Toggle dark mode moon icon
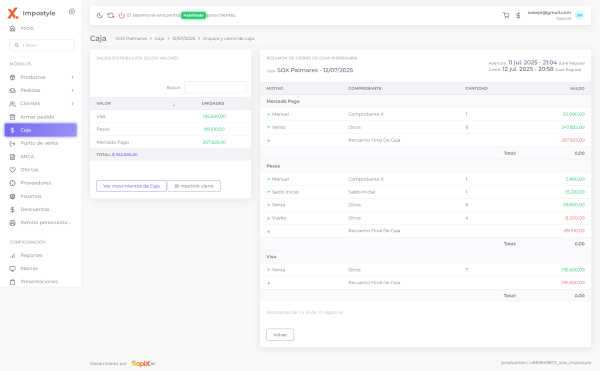The width and height of the screenshot is (600, 371). tap(99, 15)
